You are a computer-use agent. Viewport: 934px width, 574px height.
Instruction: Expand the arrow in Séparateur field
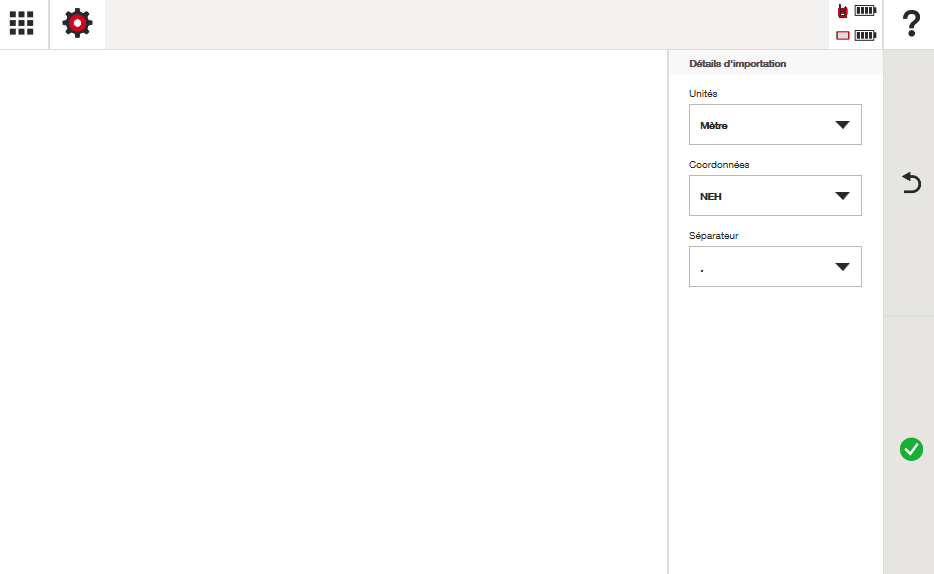842,267
